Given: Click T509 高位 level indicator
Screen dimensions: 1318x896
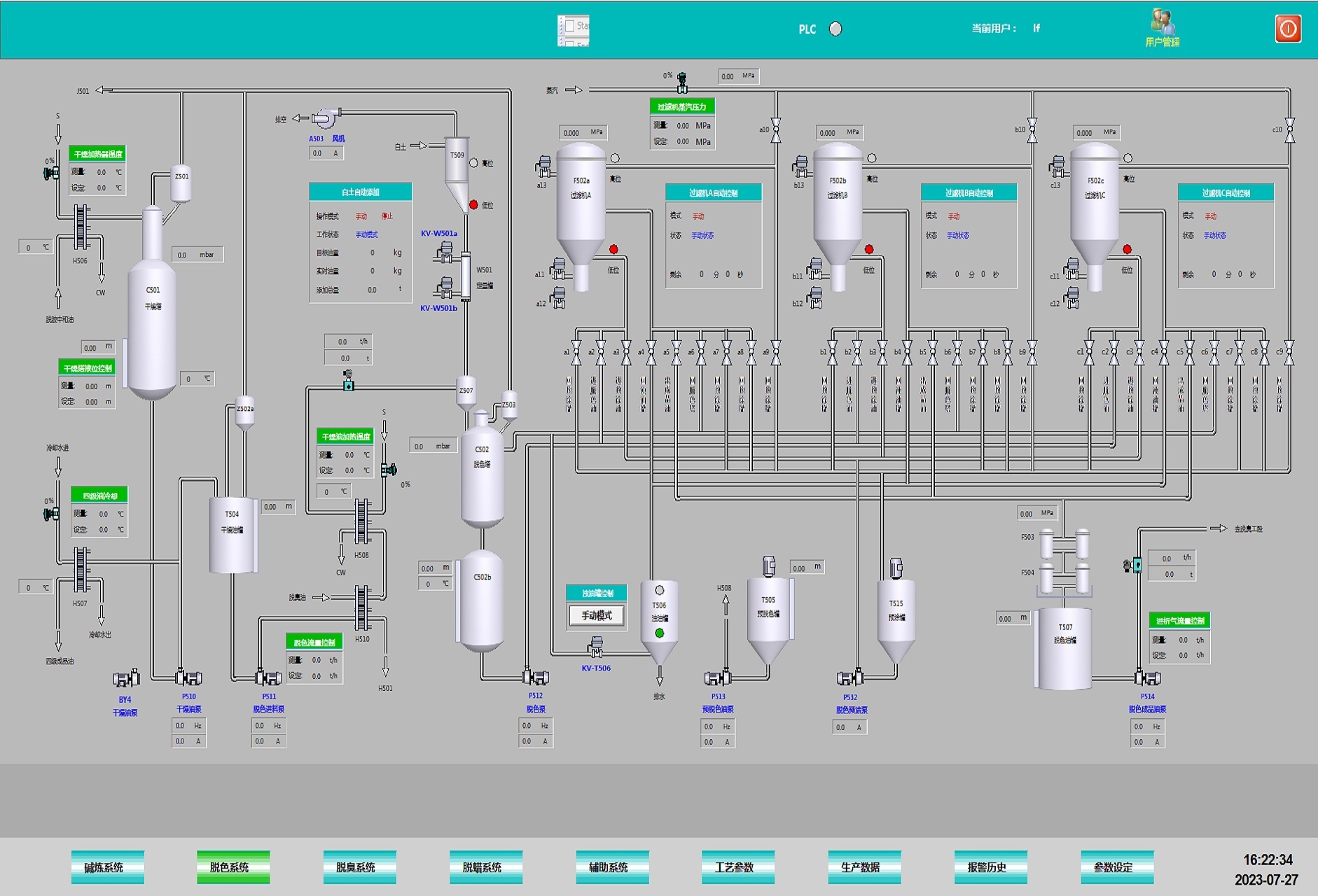Looking at the screenshot, I should pos(473,162).
